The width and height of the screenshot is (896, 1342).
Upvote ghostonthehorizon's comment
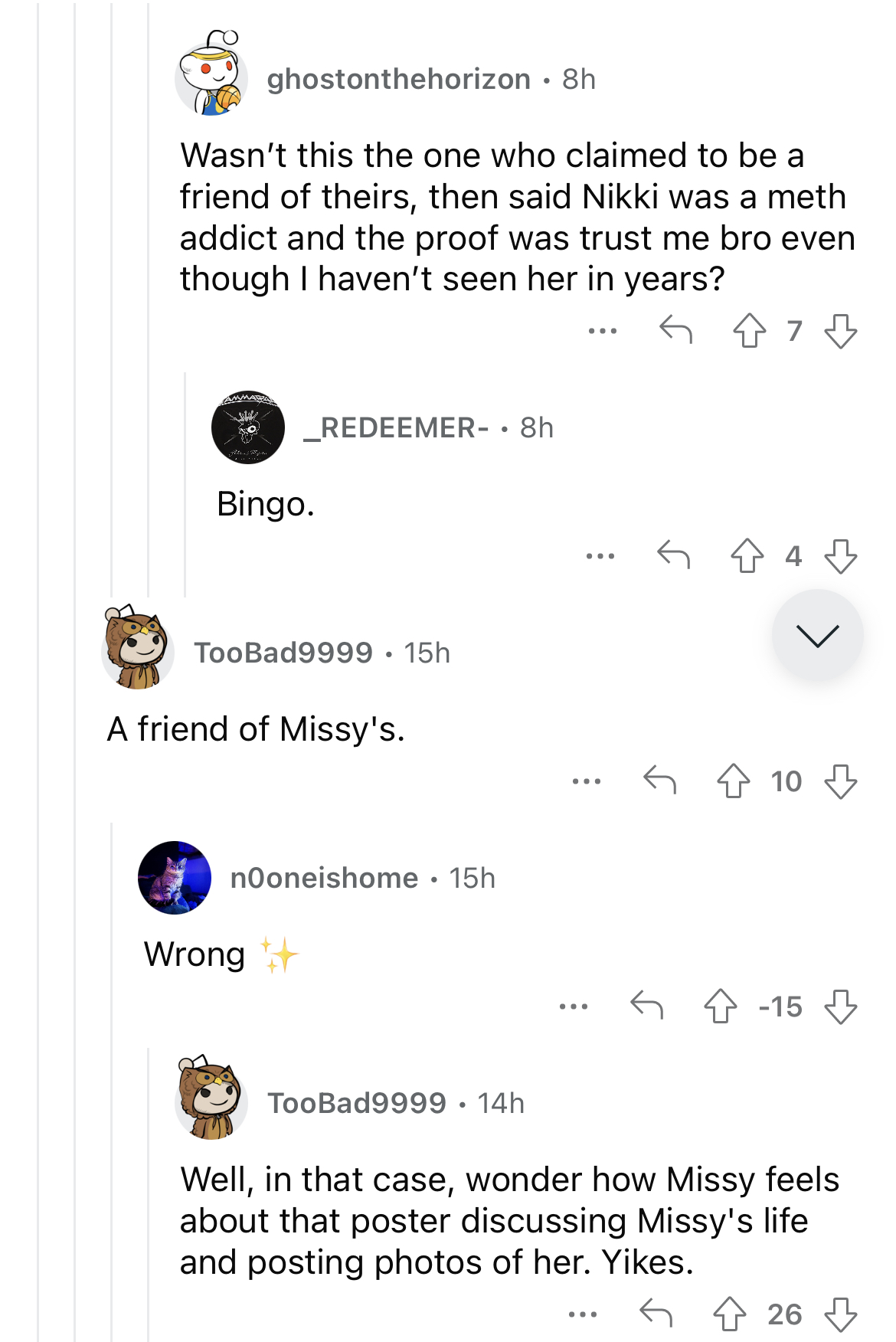[x=749, y=331]
